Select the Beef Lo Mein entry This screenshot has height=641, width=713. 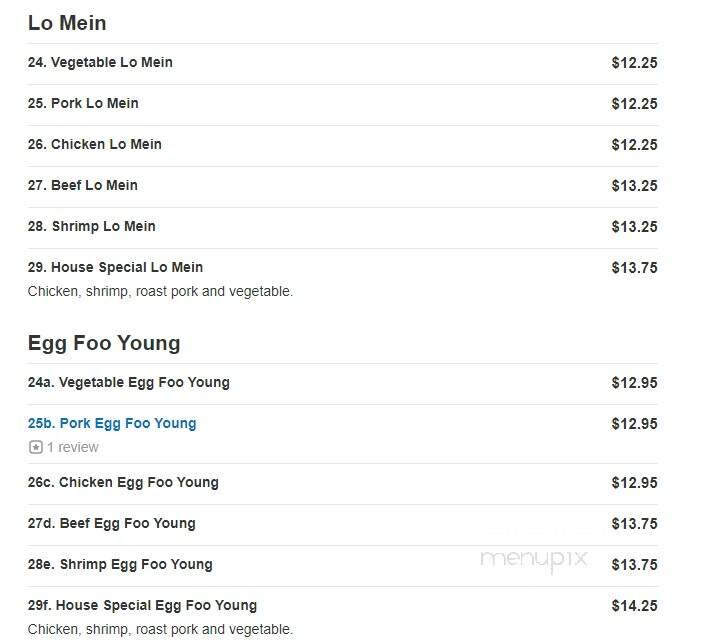tap(83, 185)
